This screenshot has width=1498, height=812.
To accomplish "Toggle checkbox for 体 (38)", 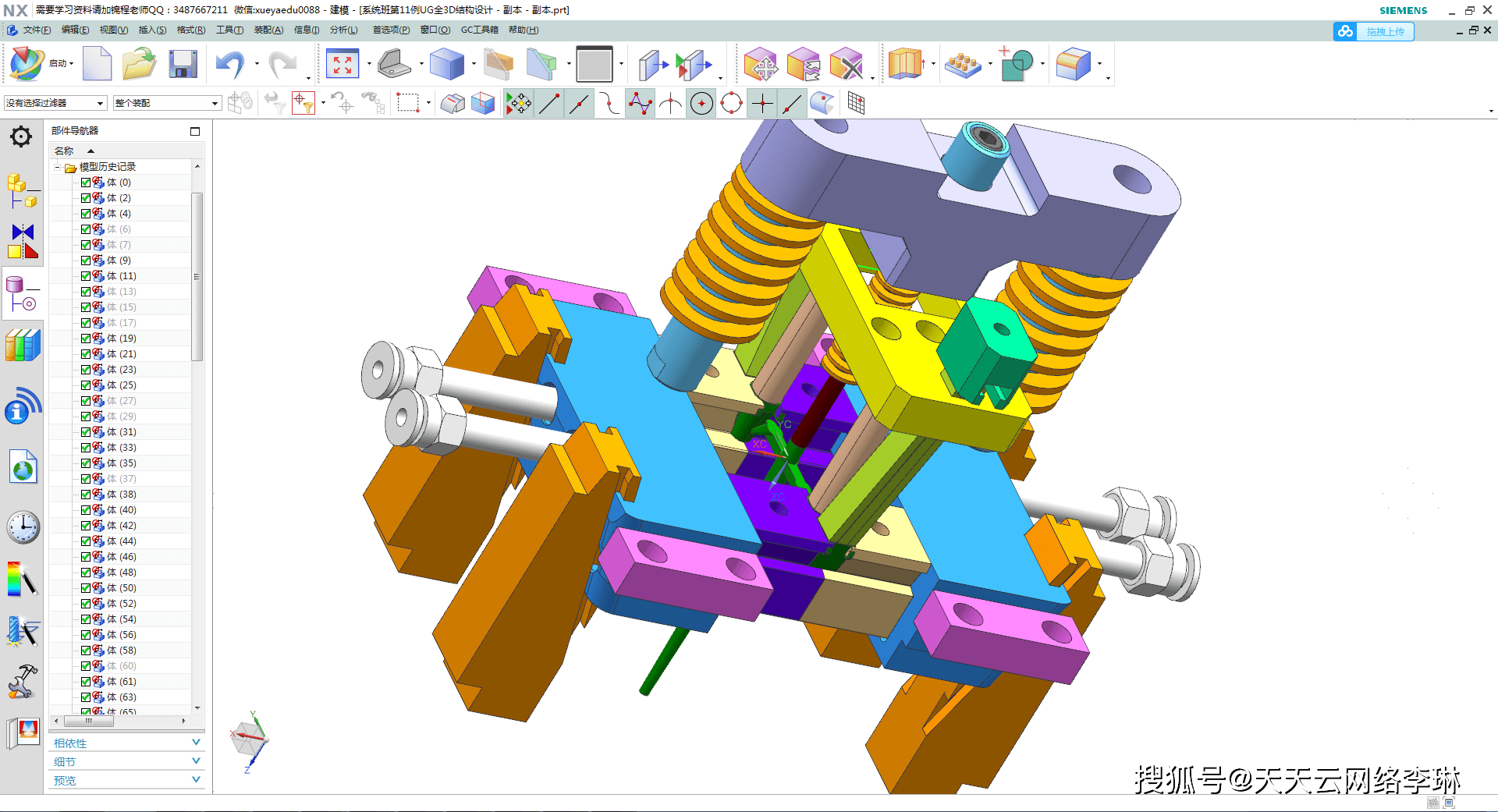I will point(86,494).
